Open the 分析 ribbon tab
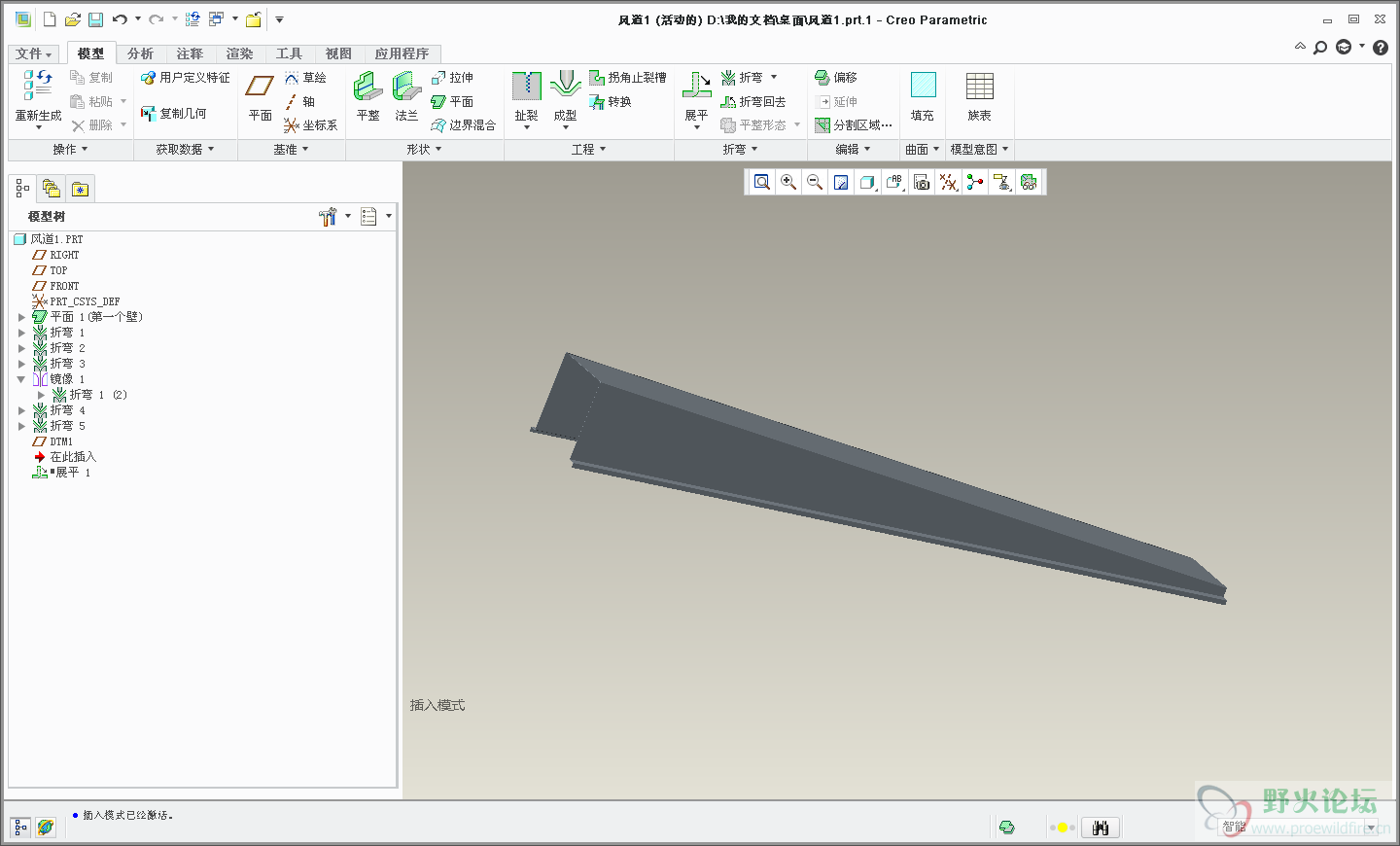 [x=140, y=53]
